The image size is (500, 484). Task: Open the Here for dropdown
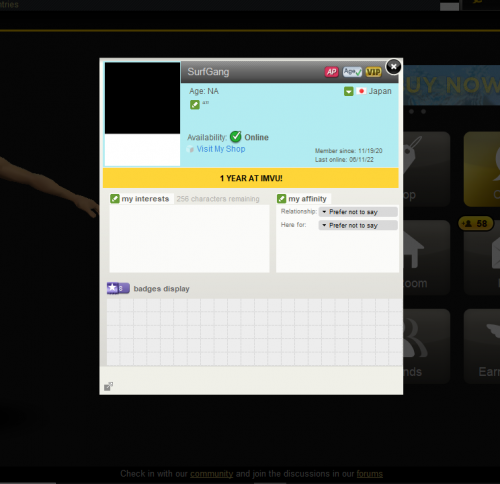coord(358,225)
